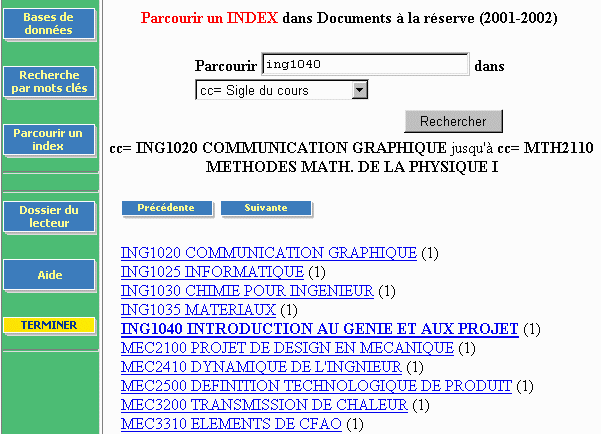Open ING1020 COMMUNICATION GRAPHIQUE link

269,253
